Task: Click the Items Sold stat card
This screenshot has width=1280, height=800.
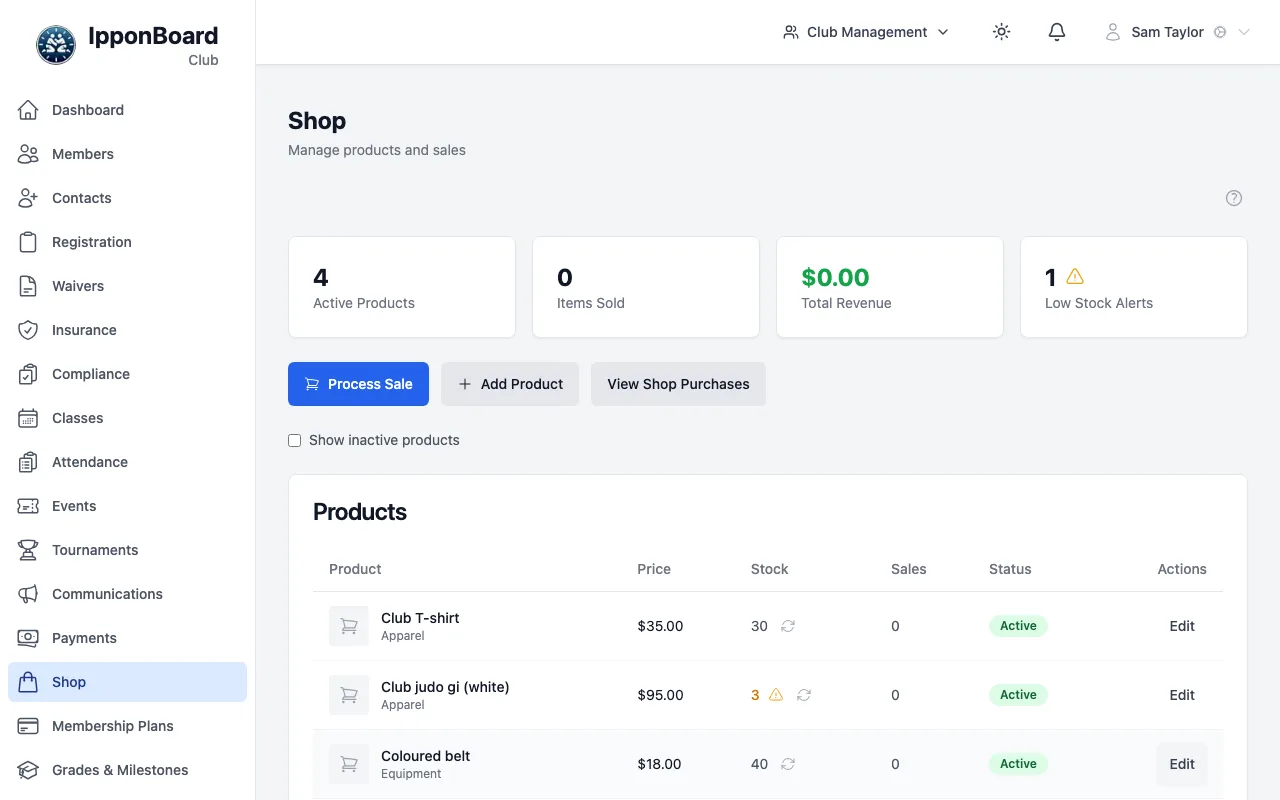Action: (x=646, y=287)
